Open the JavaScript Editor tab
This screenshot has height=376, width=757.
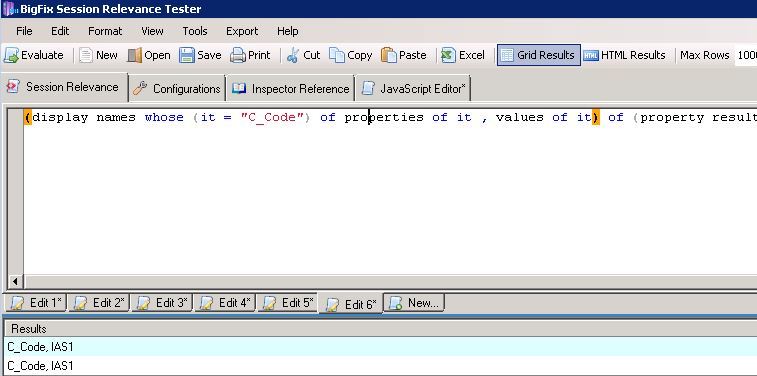pos(413,89)
